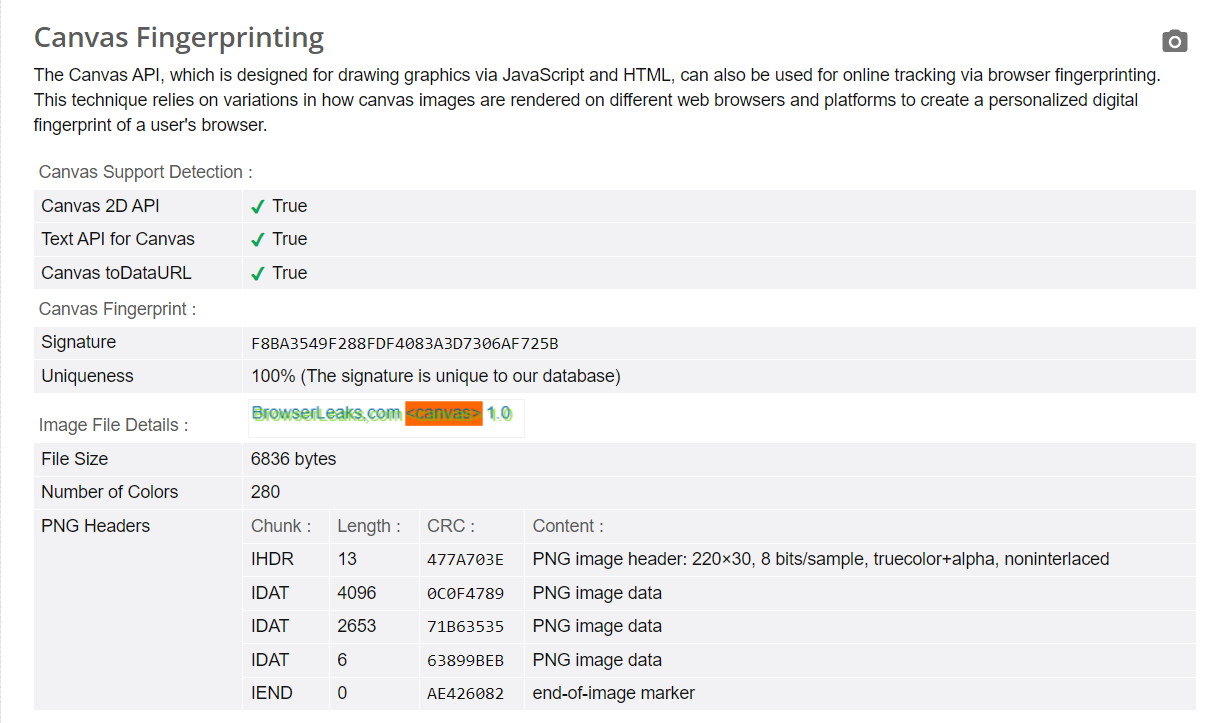1224x723 pixels.
Task: Click the CRC value 71B63535
Action: pyautogui.click(x=466, y=627)
